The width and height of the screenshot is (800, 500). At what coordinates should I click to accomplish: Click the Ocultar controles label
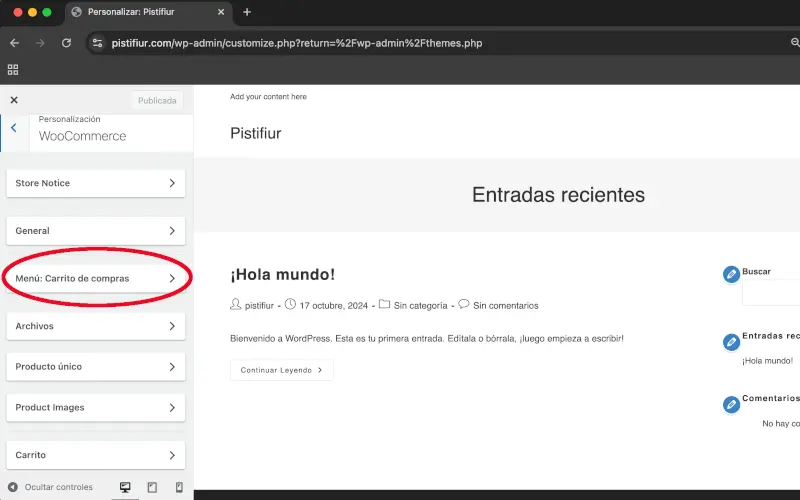pyautogui.click(x=59, y=487)
